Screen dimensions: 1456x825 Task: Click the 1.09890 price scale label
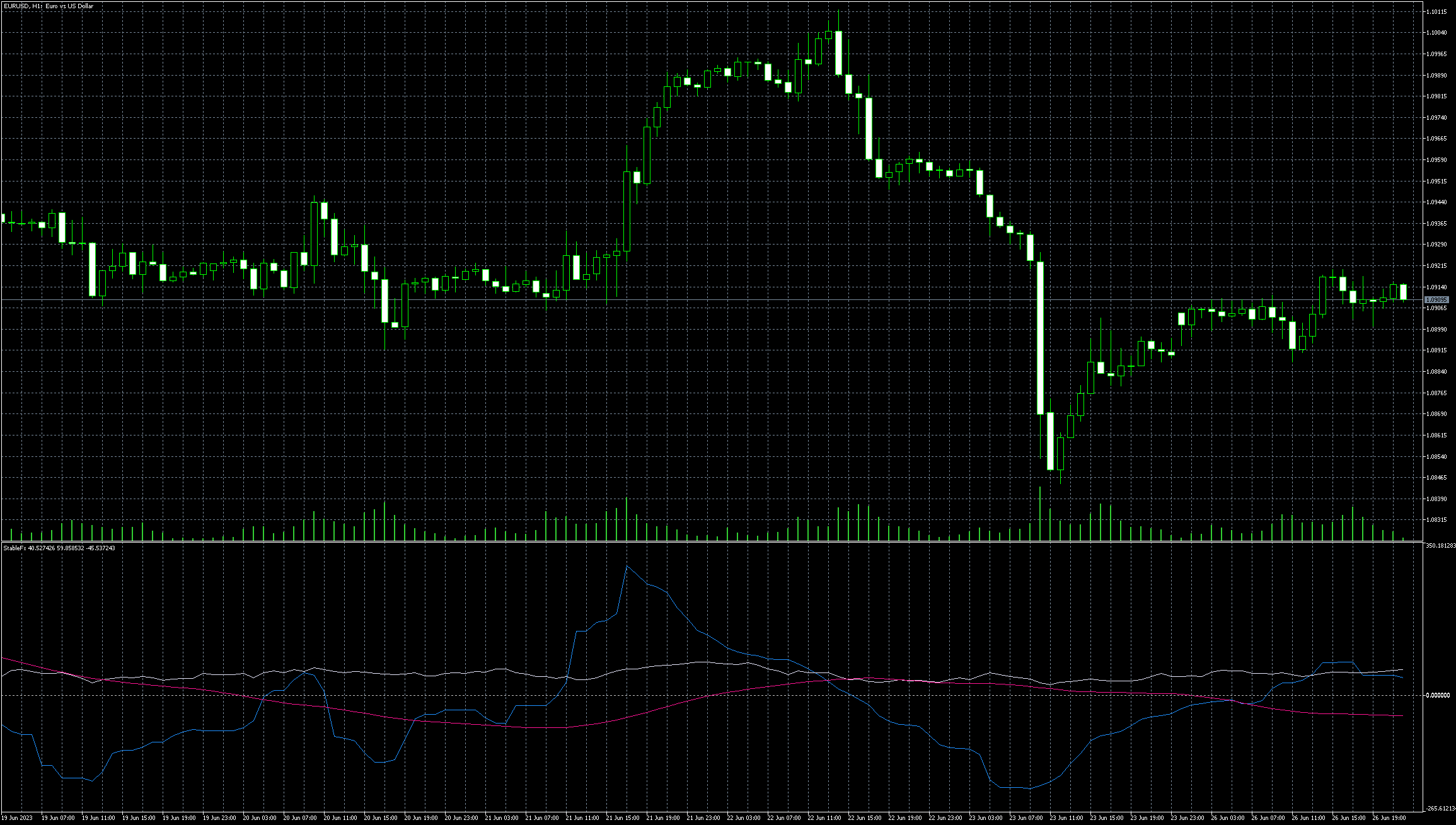(x=1436, y=75)
